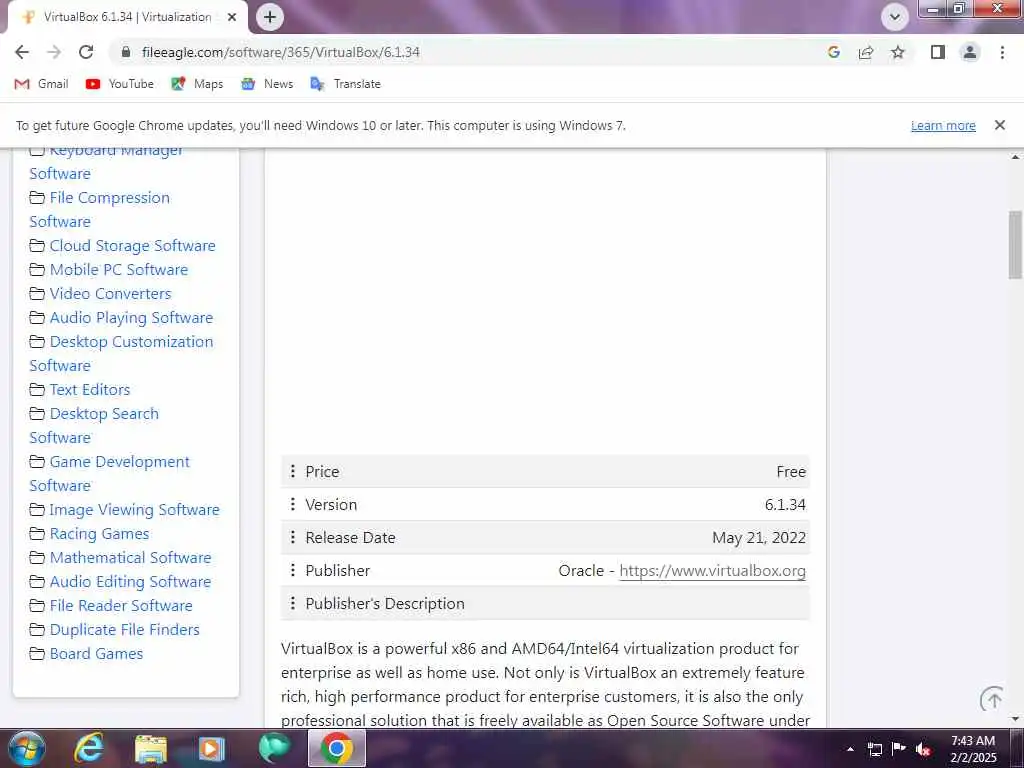Share this page using the share icon
Viewport: 1024px width, 768px height.
pyautogui.click(x=866, y=52)
